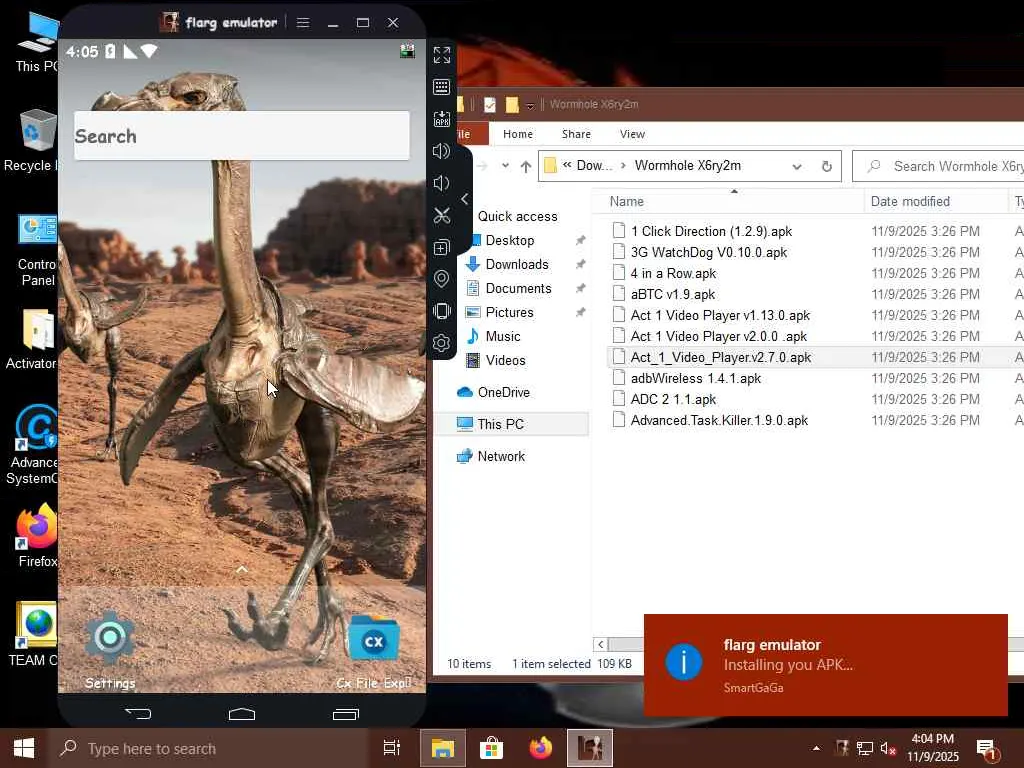
Task: Select ADC 2 1.1.apk file
Action: tap(673, 399)
